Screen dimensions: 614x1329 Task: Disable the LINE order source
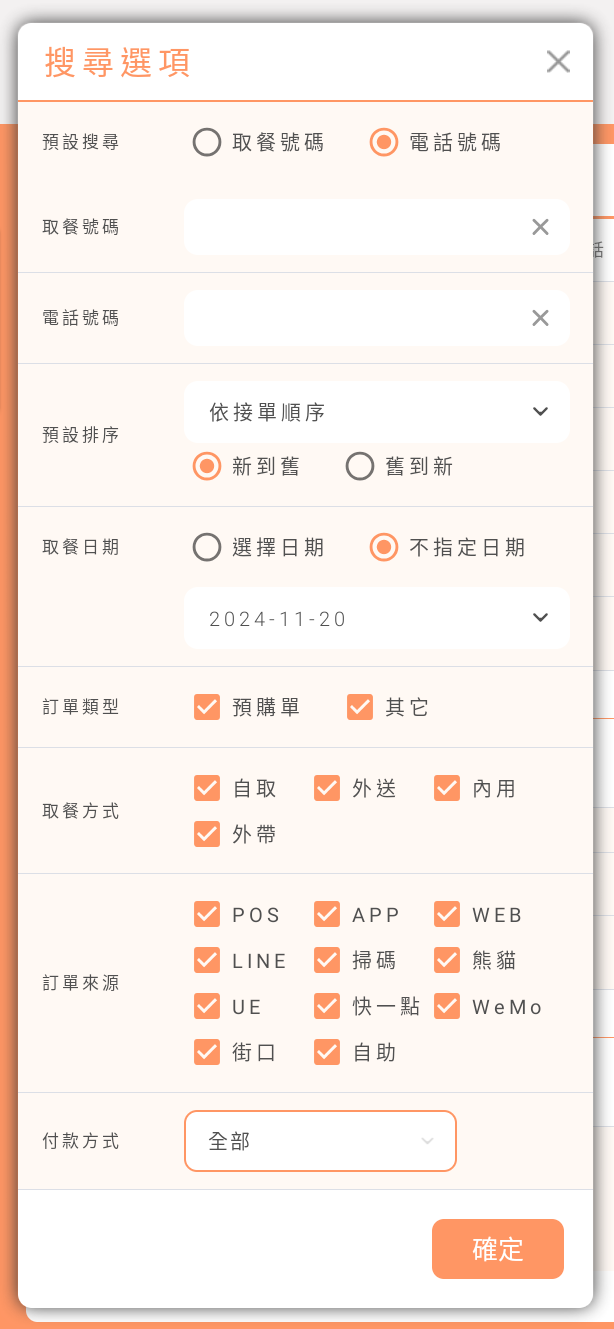coord(207,960)
